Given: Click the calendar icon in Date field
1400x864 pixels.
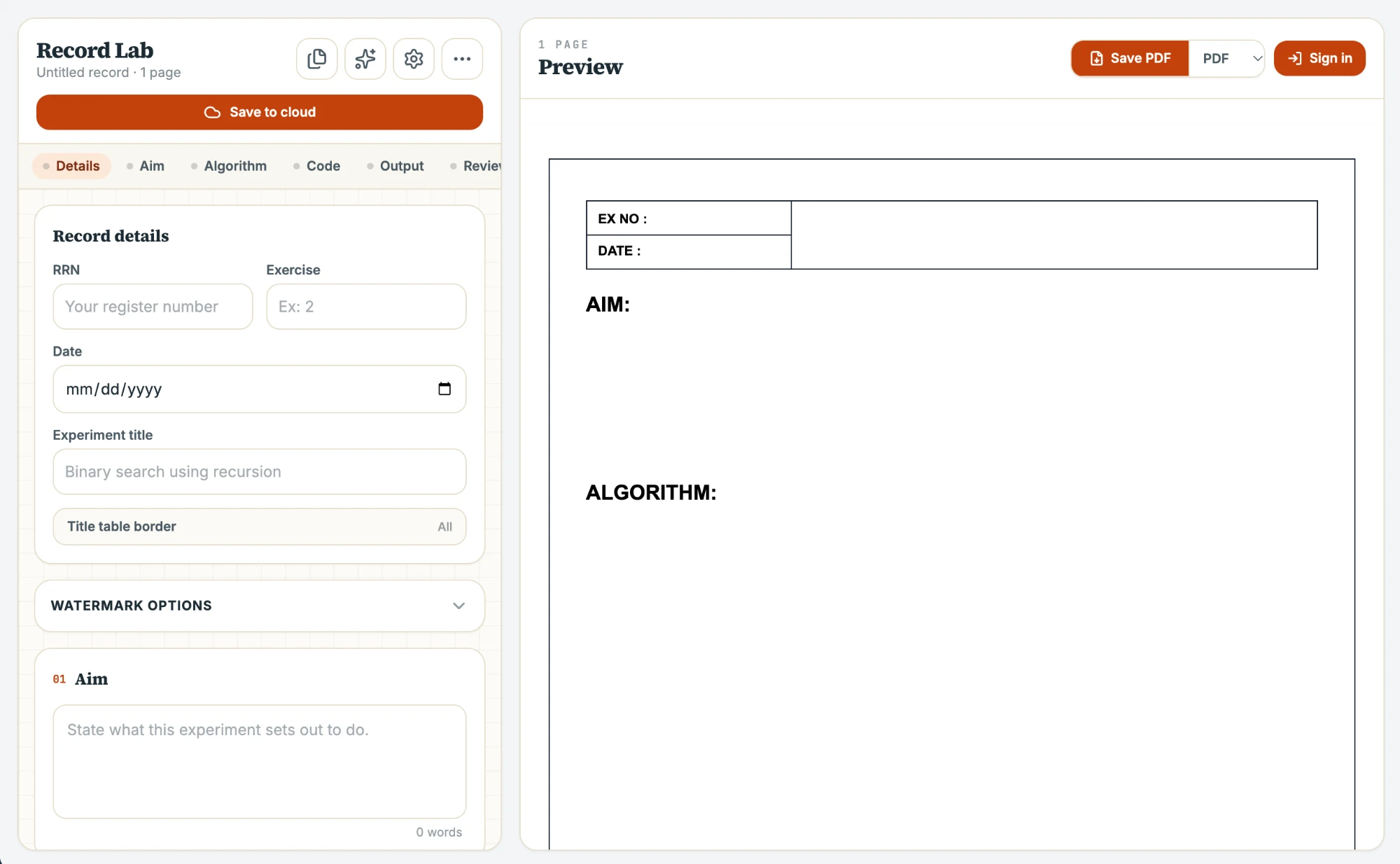Looking at the screenshot, I should (x=444, y=389).
